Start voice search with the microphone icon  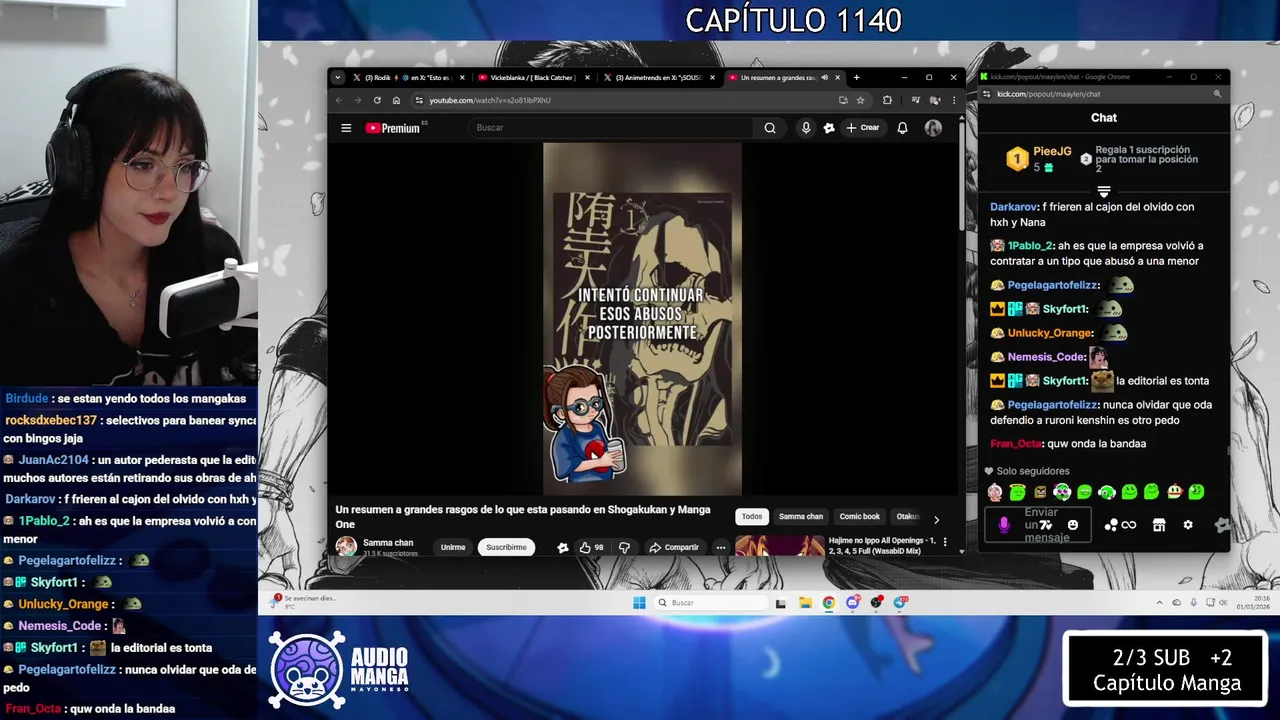(806, 128)
